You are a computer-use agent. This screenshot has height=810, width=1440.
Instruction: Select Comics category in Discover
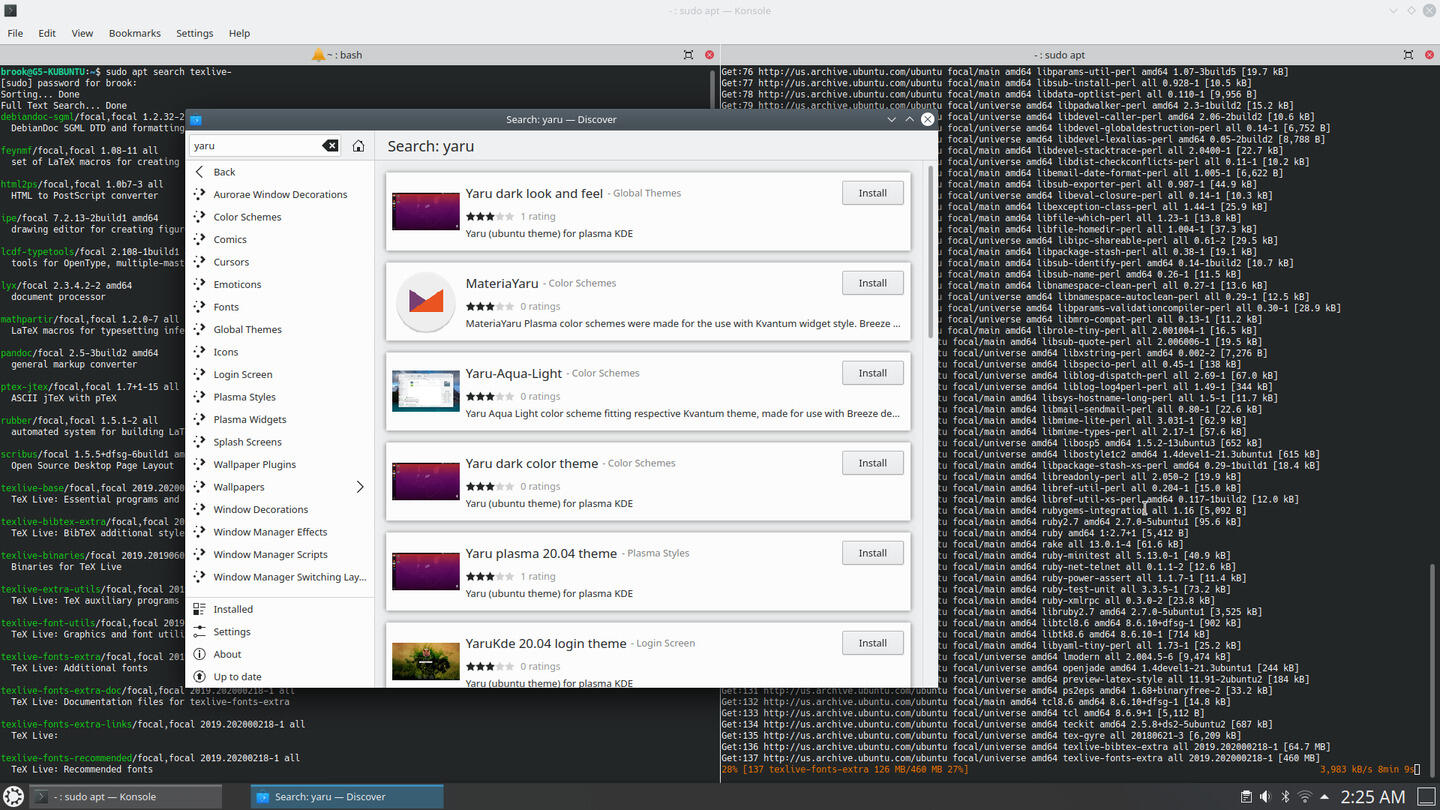(280, 239)
